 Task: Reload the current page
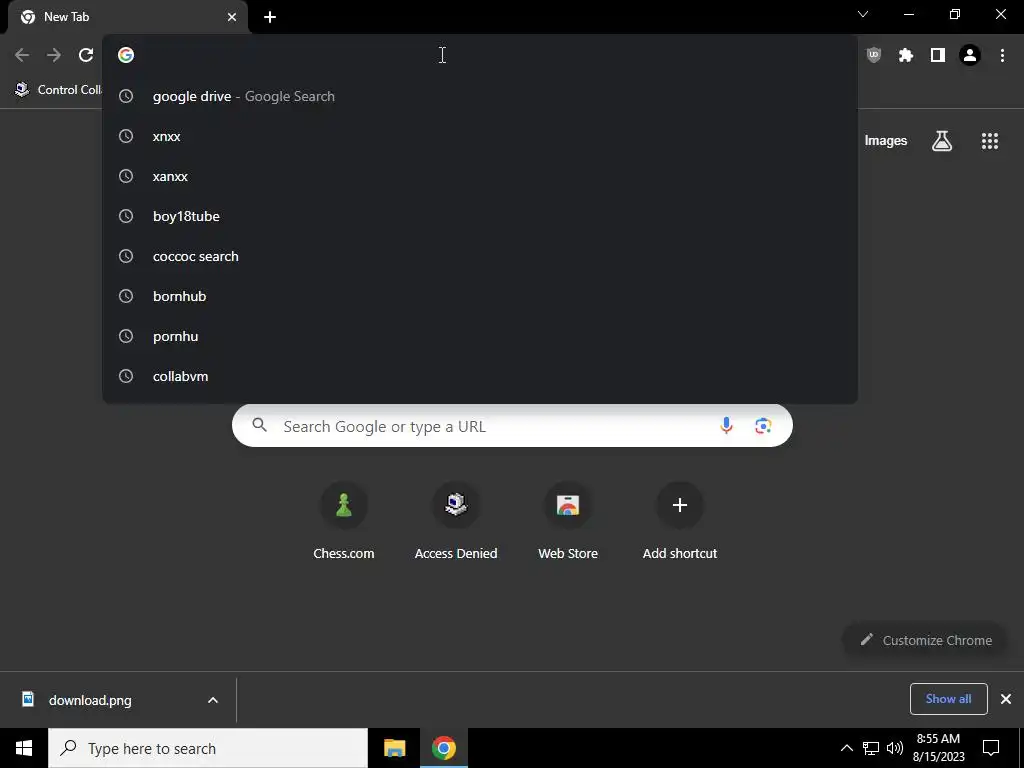point(86,56)
